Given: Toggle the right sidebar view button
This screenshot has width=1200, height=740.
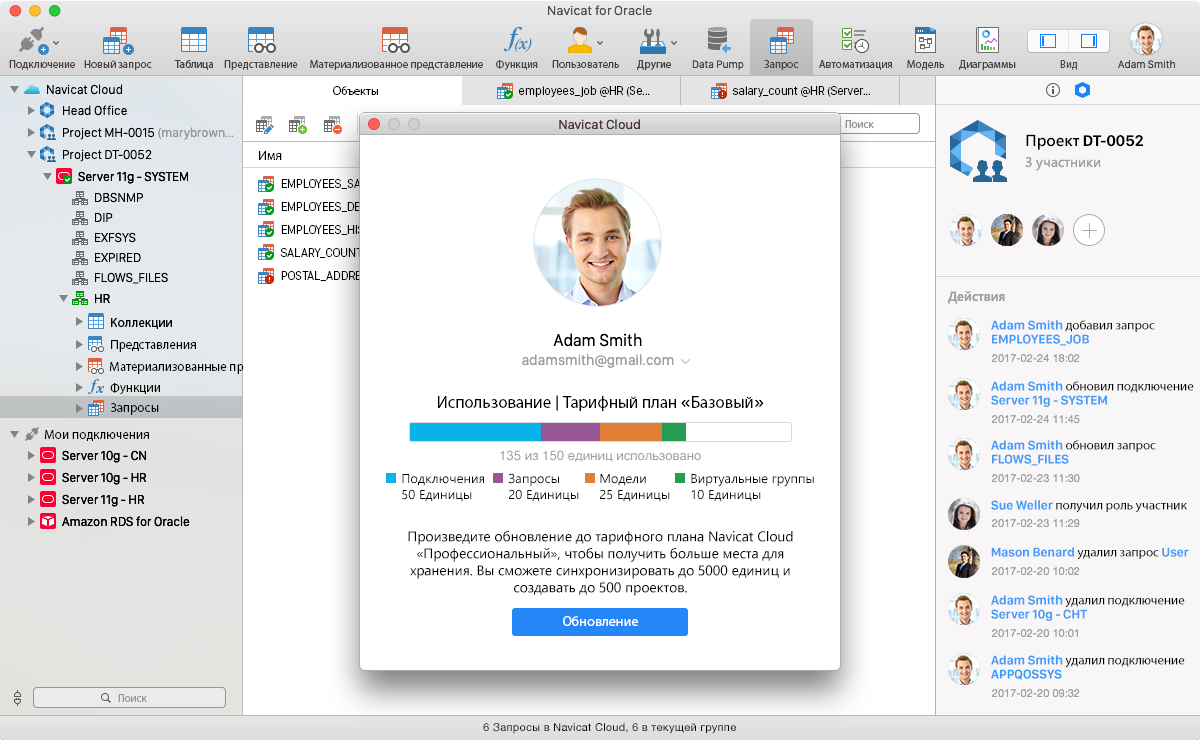Looking at the screenshot, I should click(x=1089, y=41).
